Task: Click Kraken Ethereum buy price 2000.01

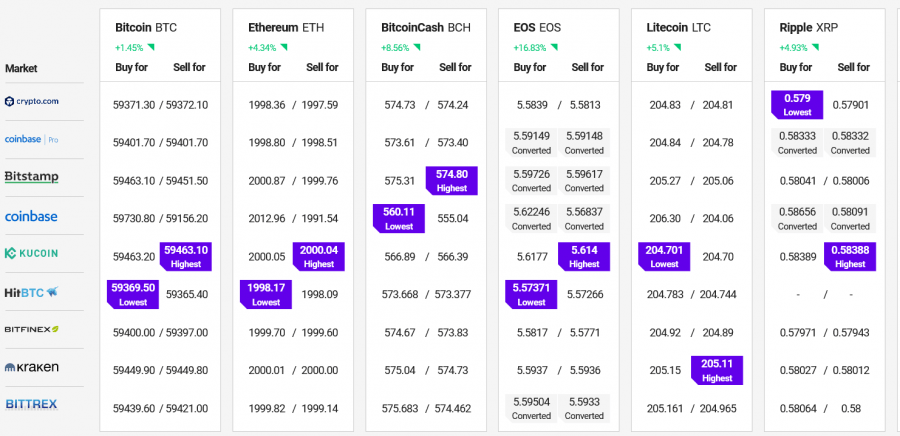Action: point(267,371)
